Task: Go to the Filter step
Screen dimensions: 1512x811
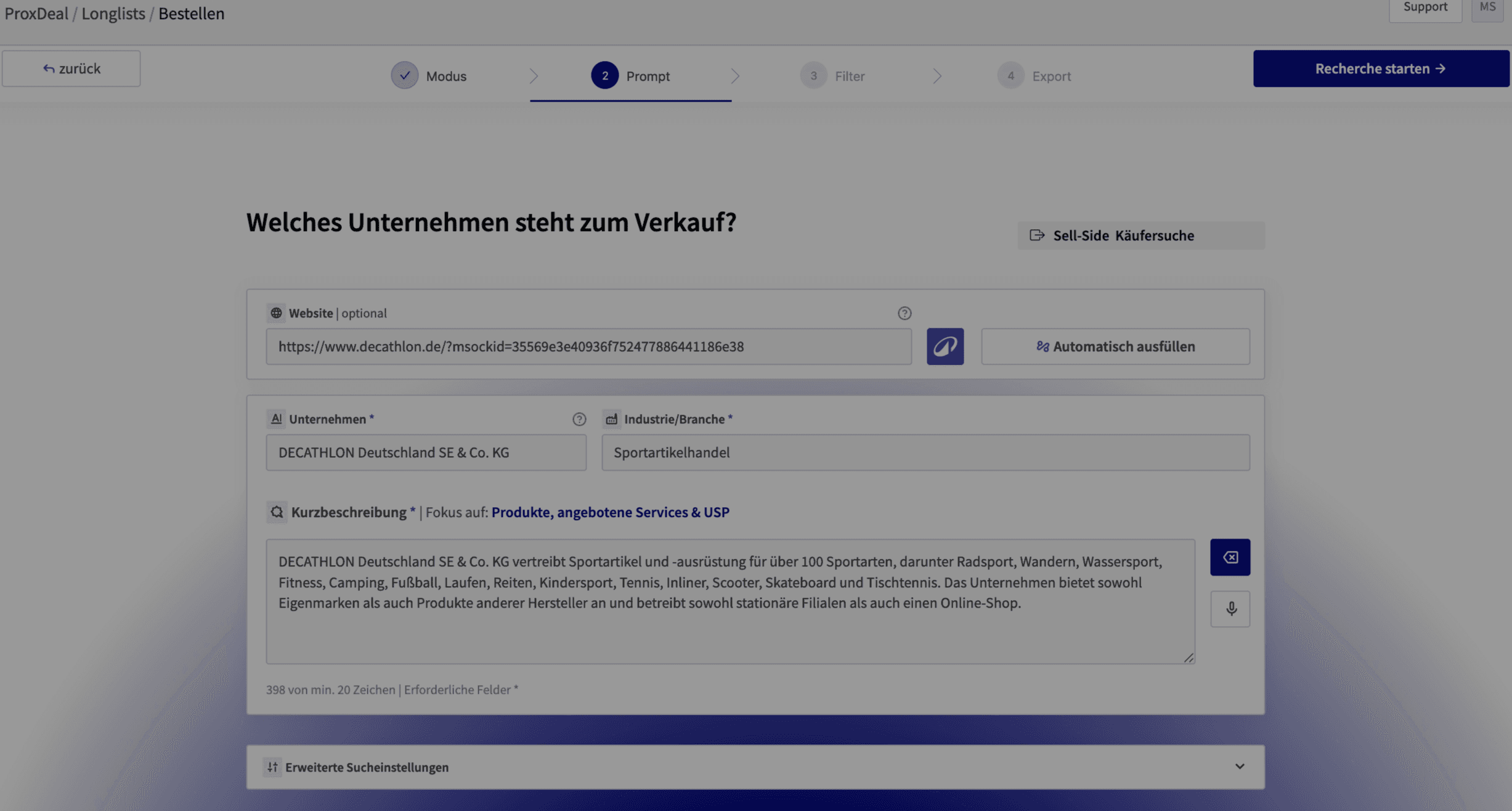Action: tap(832, 76)
